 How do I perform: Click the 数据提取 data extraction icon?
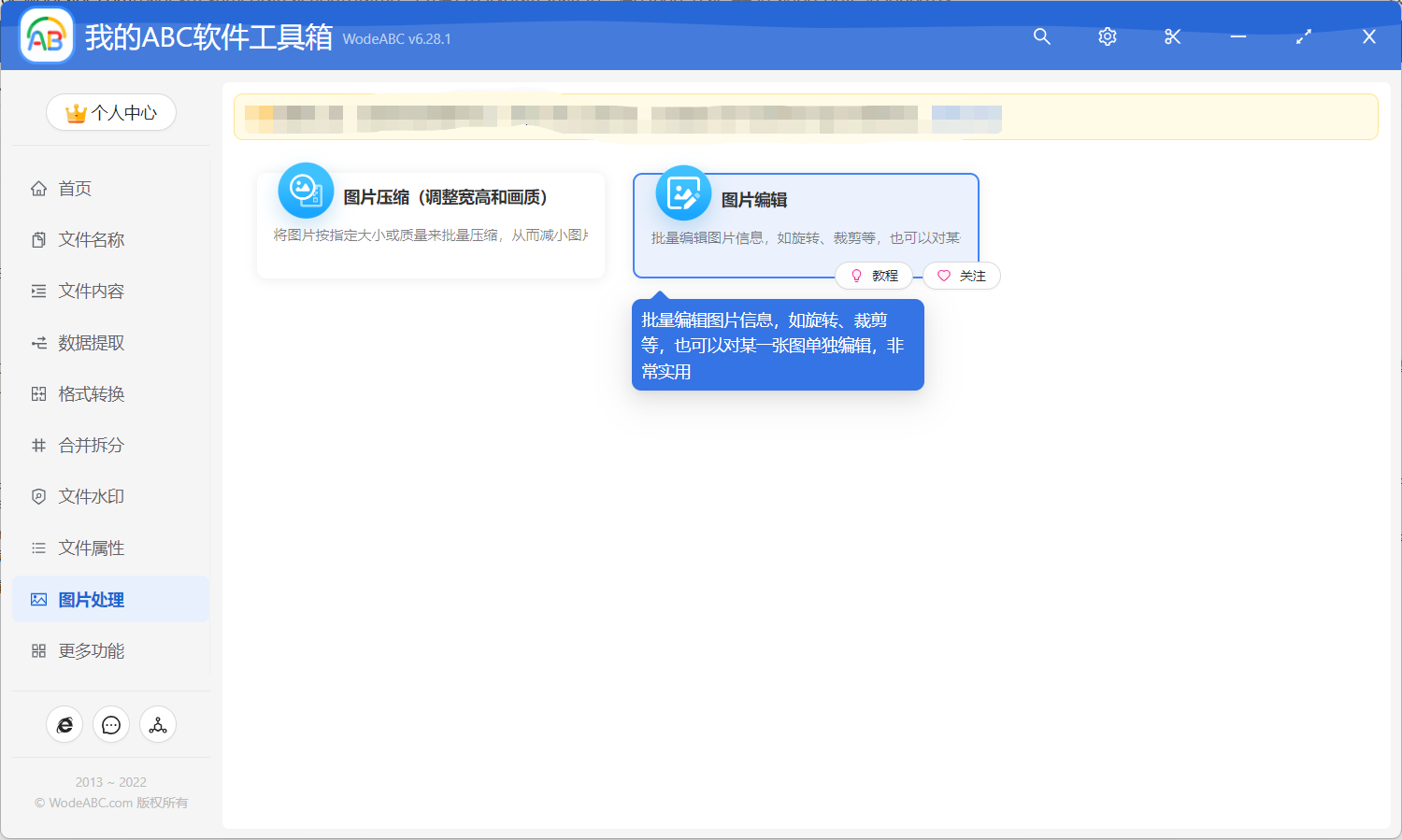(x=37, y=342)
